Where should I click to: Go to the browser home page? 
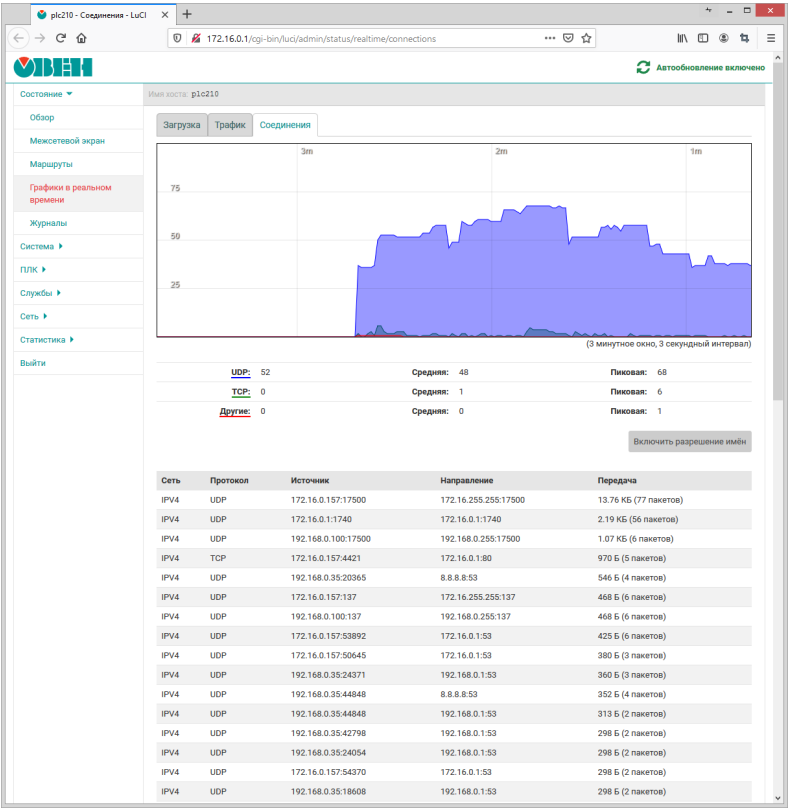[82, 38]
